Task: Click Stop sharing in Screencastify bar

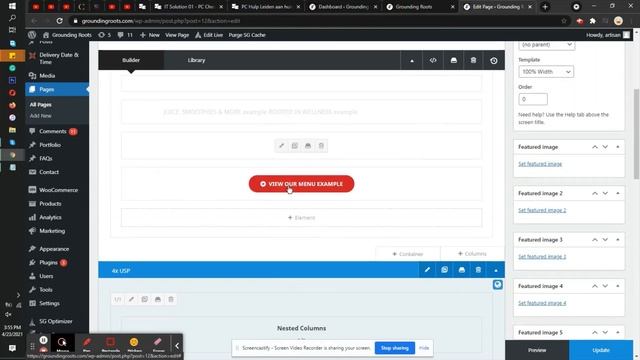Action: [x=394, y=348]
